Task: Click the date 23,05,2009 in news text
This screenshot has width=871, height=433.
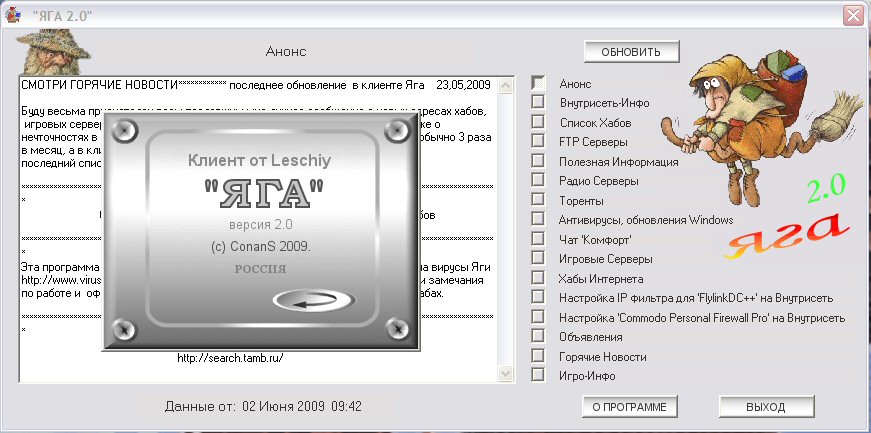Action: pyautogui.click(x=463, y=85)
